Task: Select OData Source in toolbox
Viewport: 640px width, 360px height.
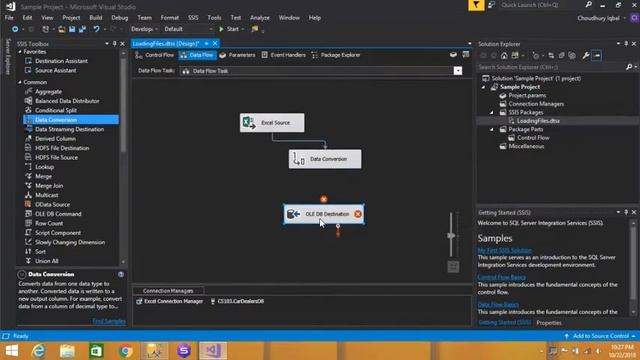Action: pos(52,204)
